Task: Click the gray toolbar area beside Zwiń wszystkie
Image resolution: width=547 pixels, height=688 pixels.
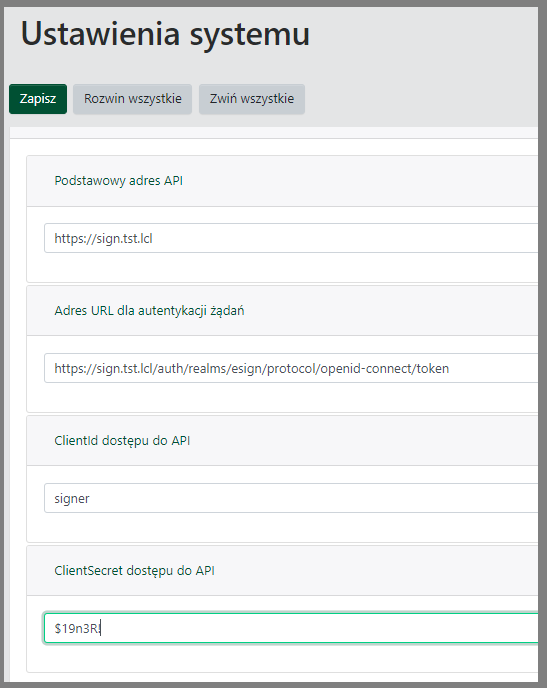Action: (x=421, y=99)
